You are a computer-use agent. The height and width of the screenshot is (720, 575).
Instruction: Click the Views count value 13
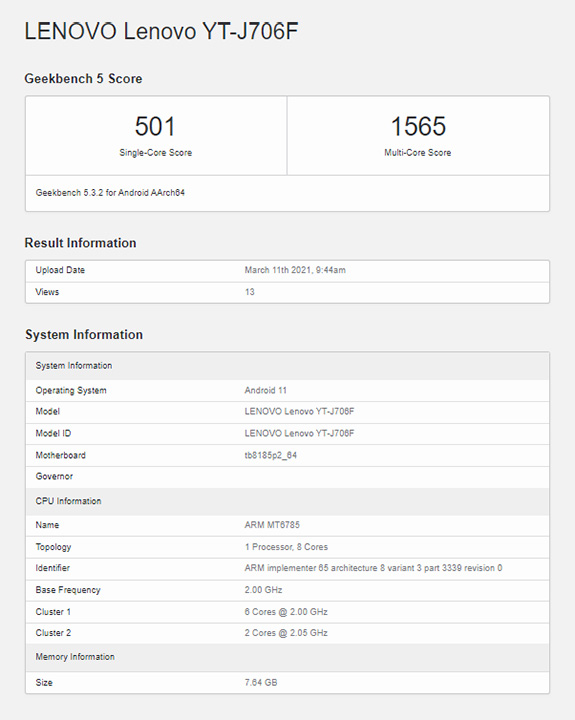pyautogui.click(x=249, y=292)
